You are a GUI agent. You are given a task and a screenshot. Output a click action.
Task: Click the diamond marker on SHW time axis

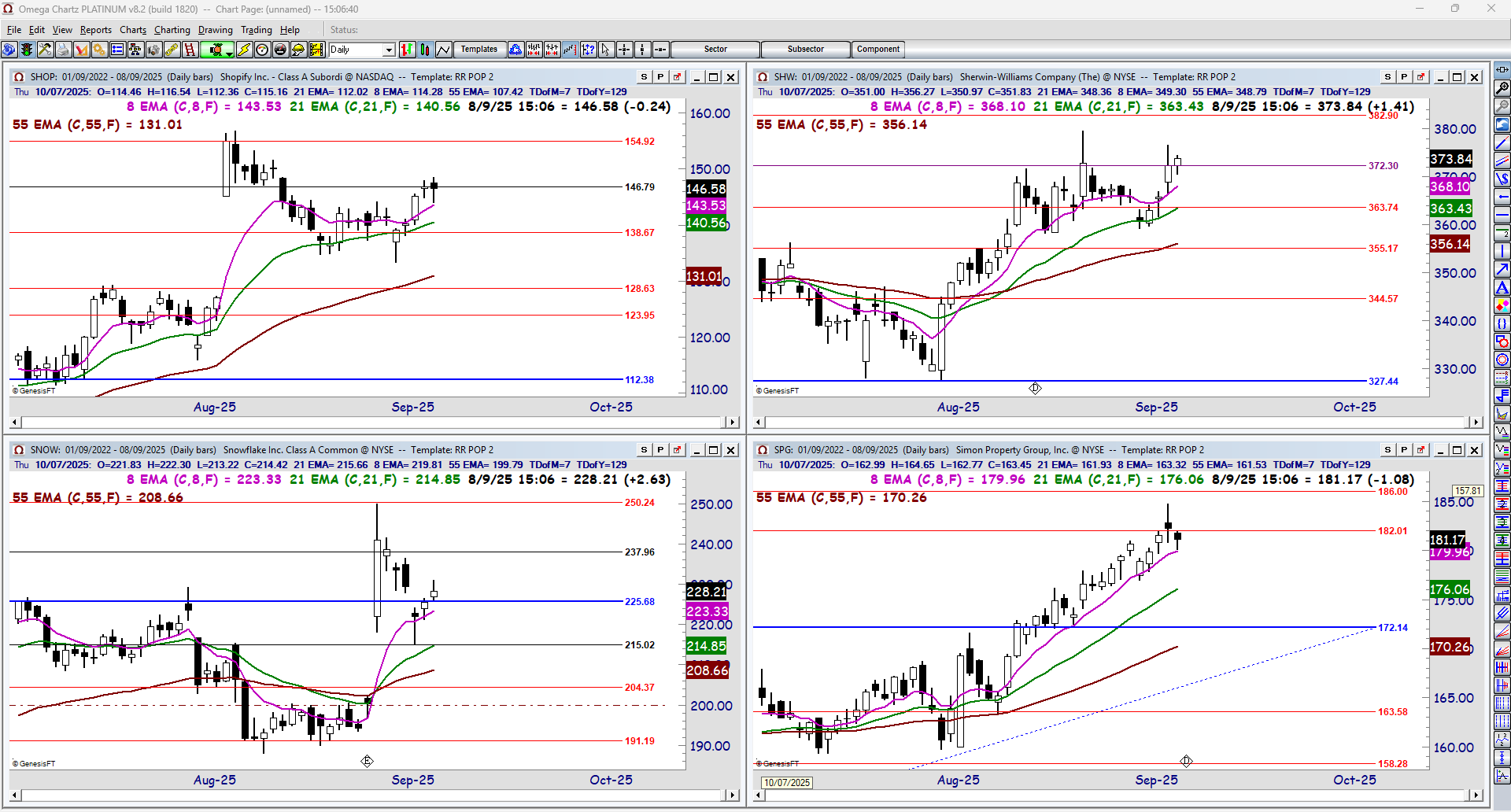click(x=1035, y=388)
